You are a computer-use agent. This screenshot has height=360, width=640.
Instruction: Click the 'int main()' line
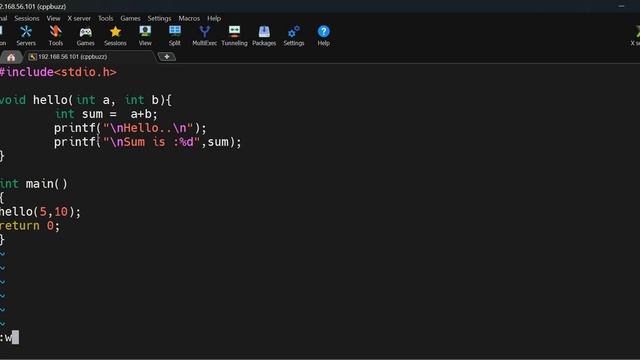34,184
